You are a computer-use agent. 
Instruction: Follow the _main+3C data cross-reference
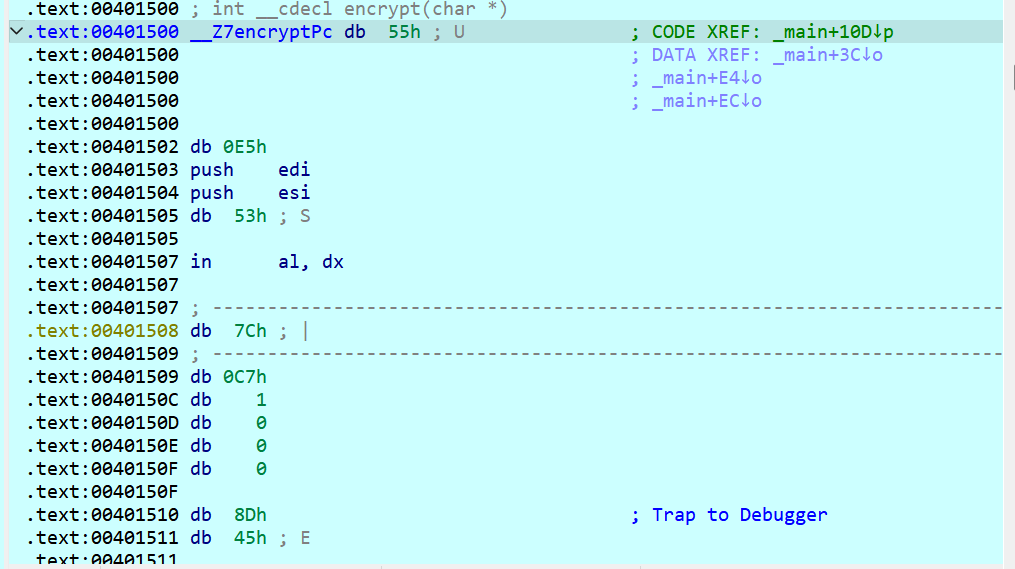[x=827, y=55]
